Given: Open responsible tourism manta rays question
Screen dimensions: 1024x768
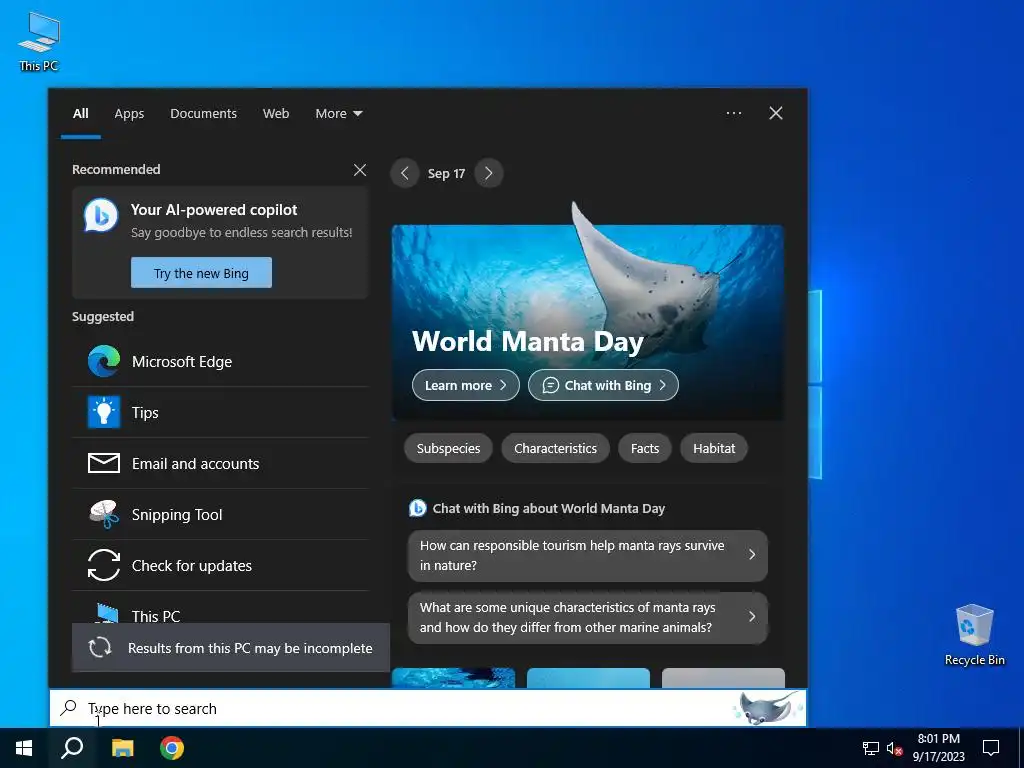Looking at the screenshot, I should point(588,555).
